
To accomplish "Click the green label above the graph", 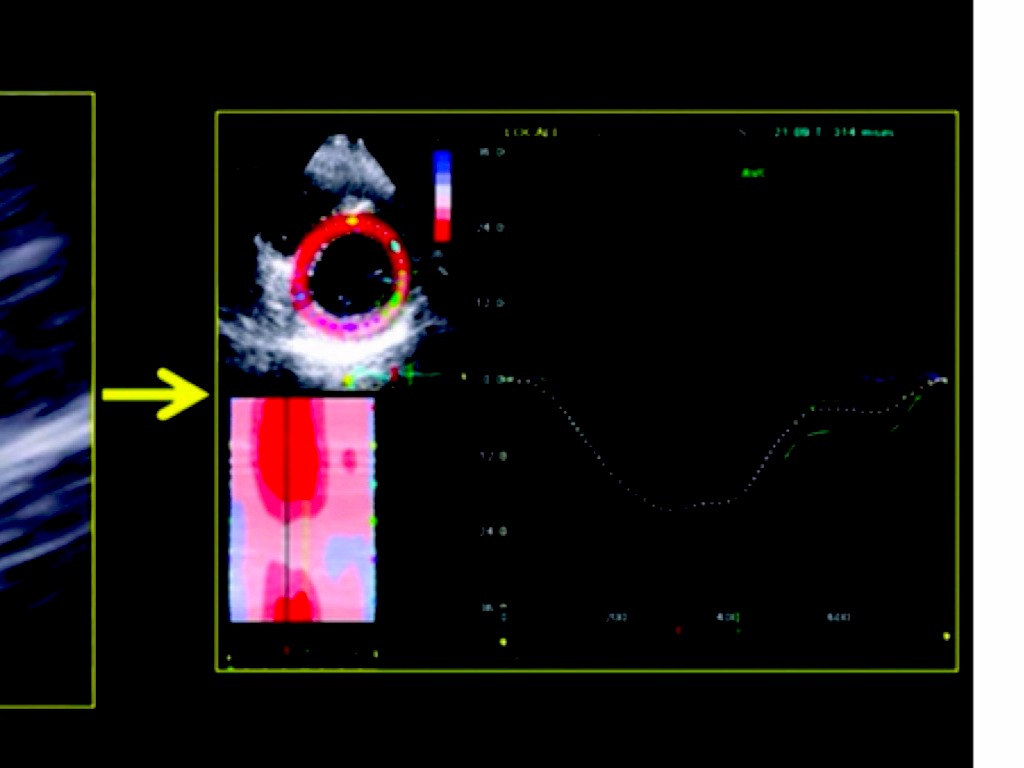I will 752,172.
